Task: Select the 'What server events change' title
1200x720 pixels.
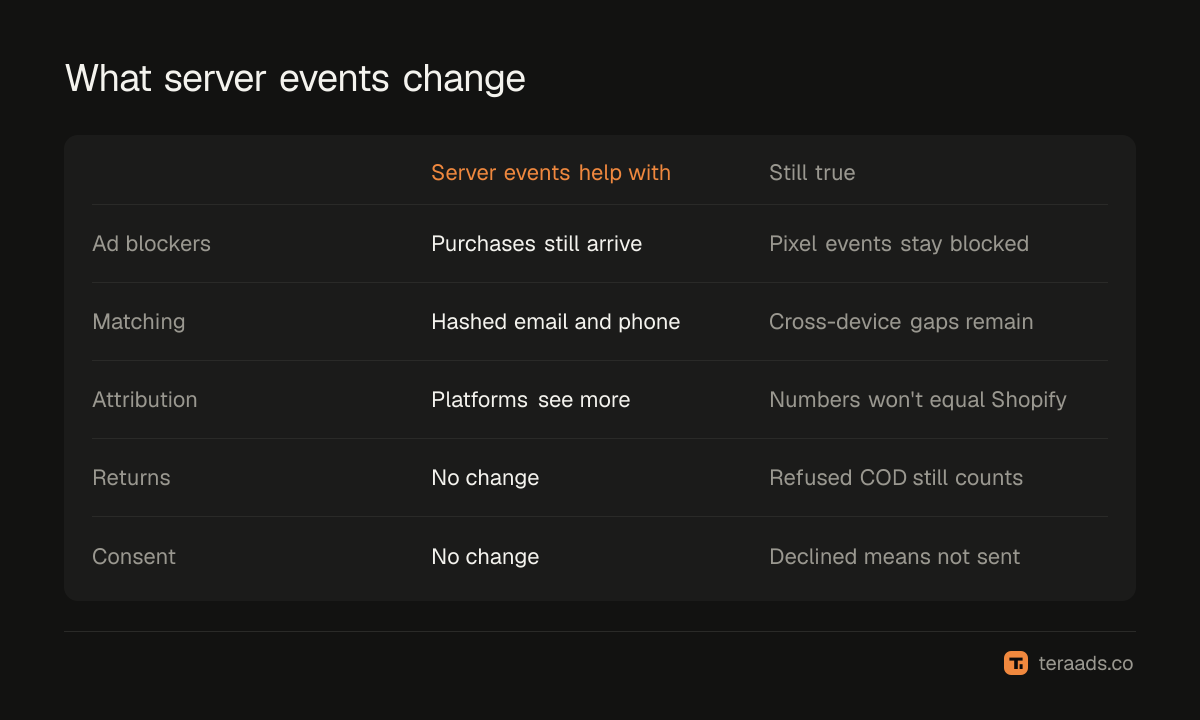Action: [x=295, y=78]
